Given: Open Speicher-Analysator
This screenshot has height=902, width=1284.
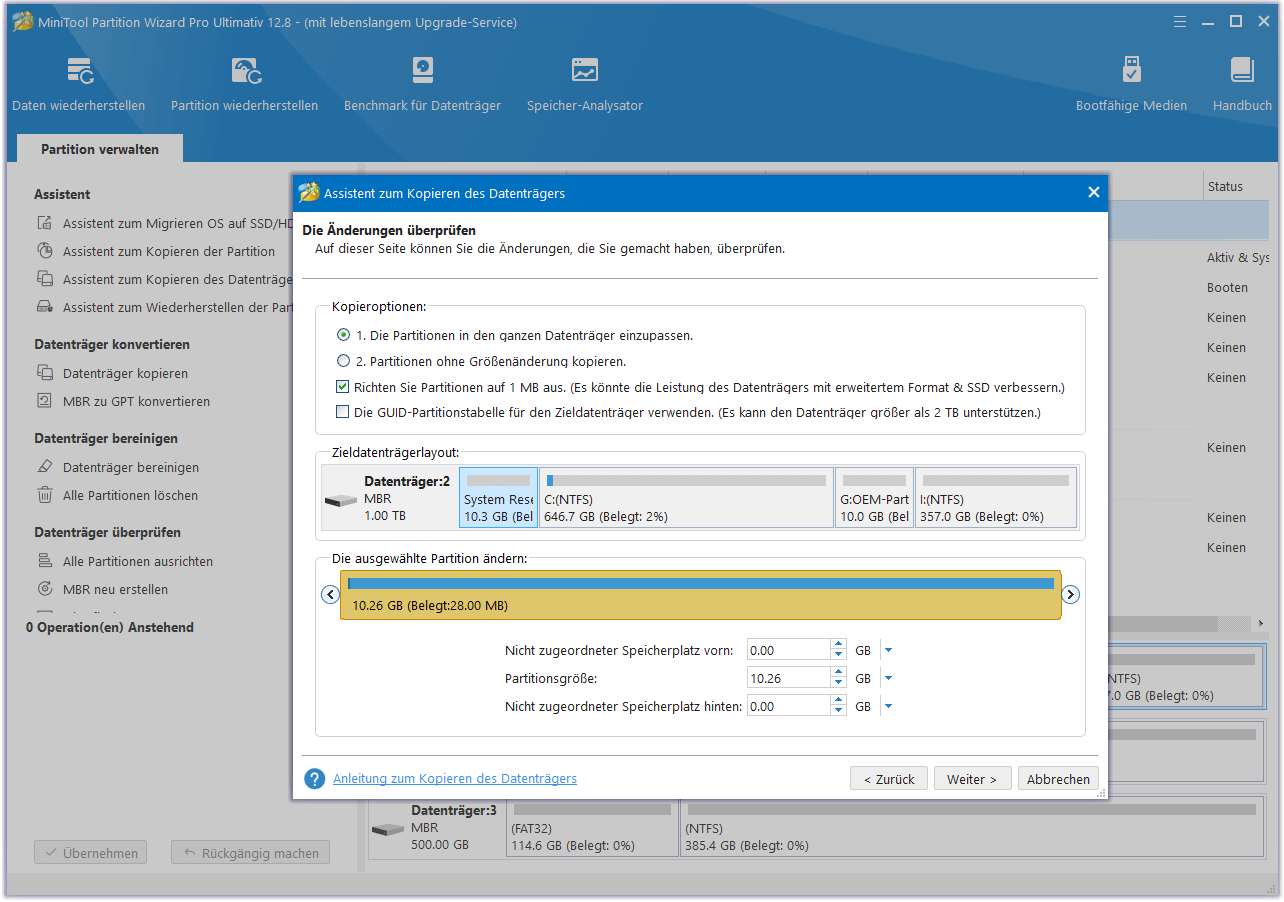Looking at the screenshot, I should click(x=584, y=84).
